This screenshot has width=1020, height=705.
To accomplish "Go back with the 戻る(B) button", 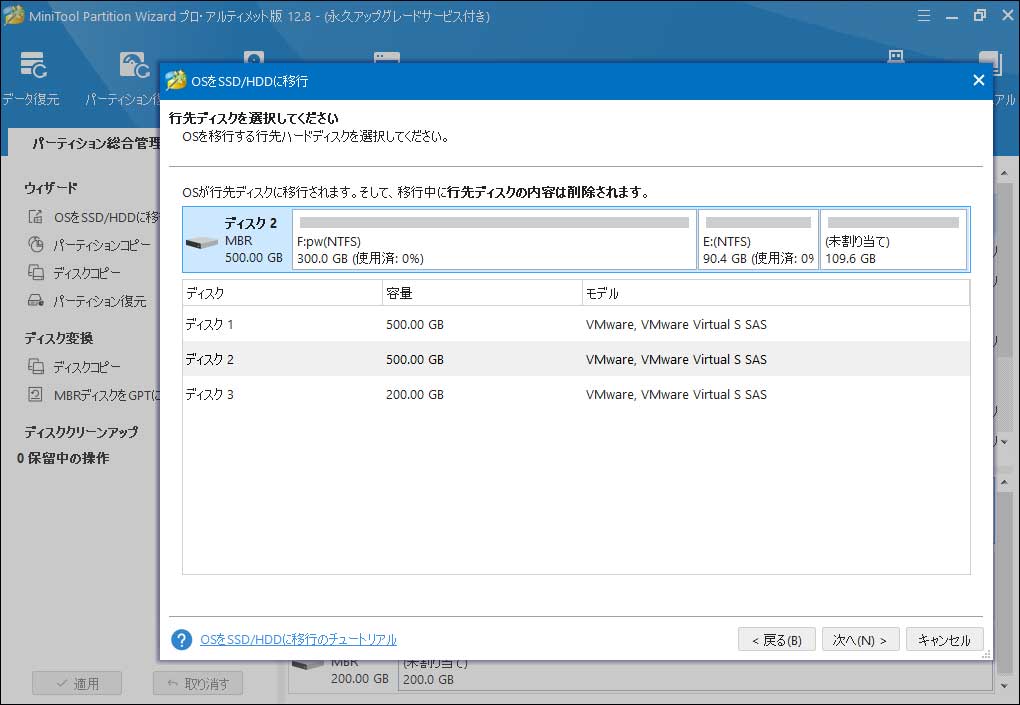I will [777, 640].
